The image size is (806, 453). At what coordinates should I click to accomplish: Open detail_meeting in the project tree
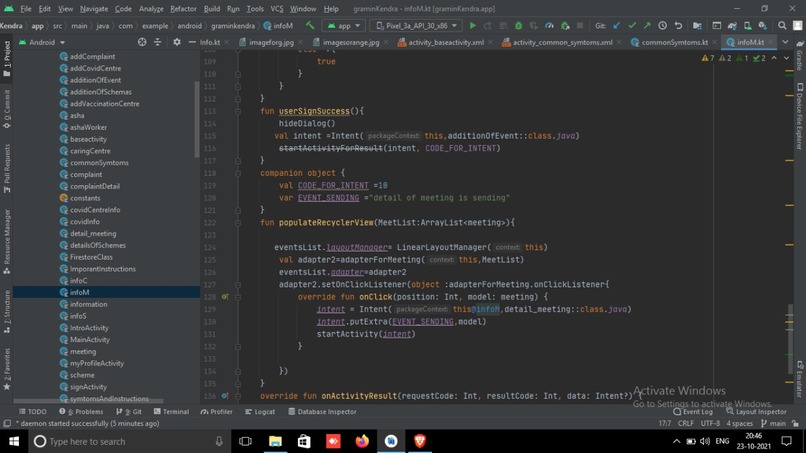tap(93, 233)
